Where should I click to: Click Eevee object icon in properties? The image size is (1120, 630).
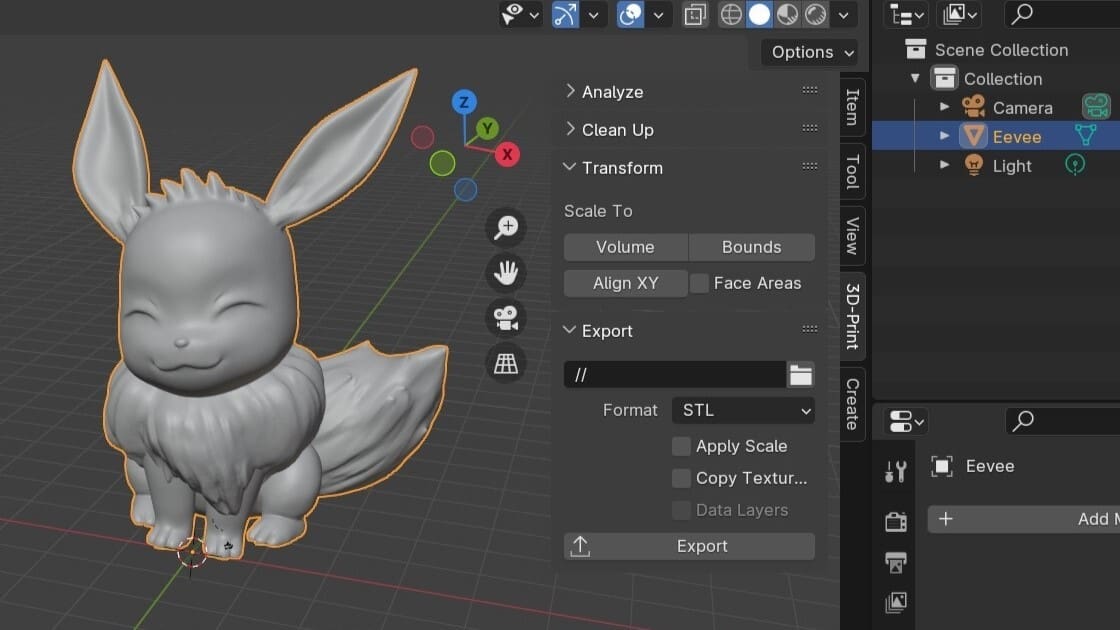(941, 466)
